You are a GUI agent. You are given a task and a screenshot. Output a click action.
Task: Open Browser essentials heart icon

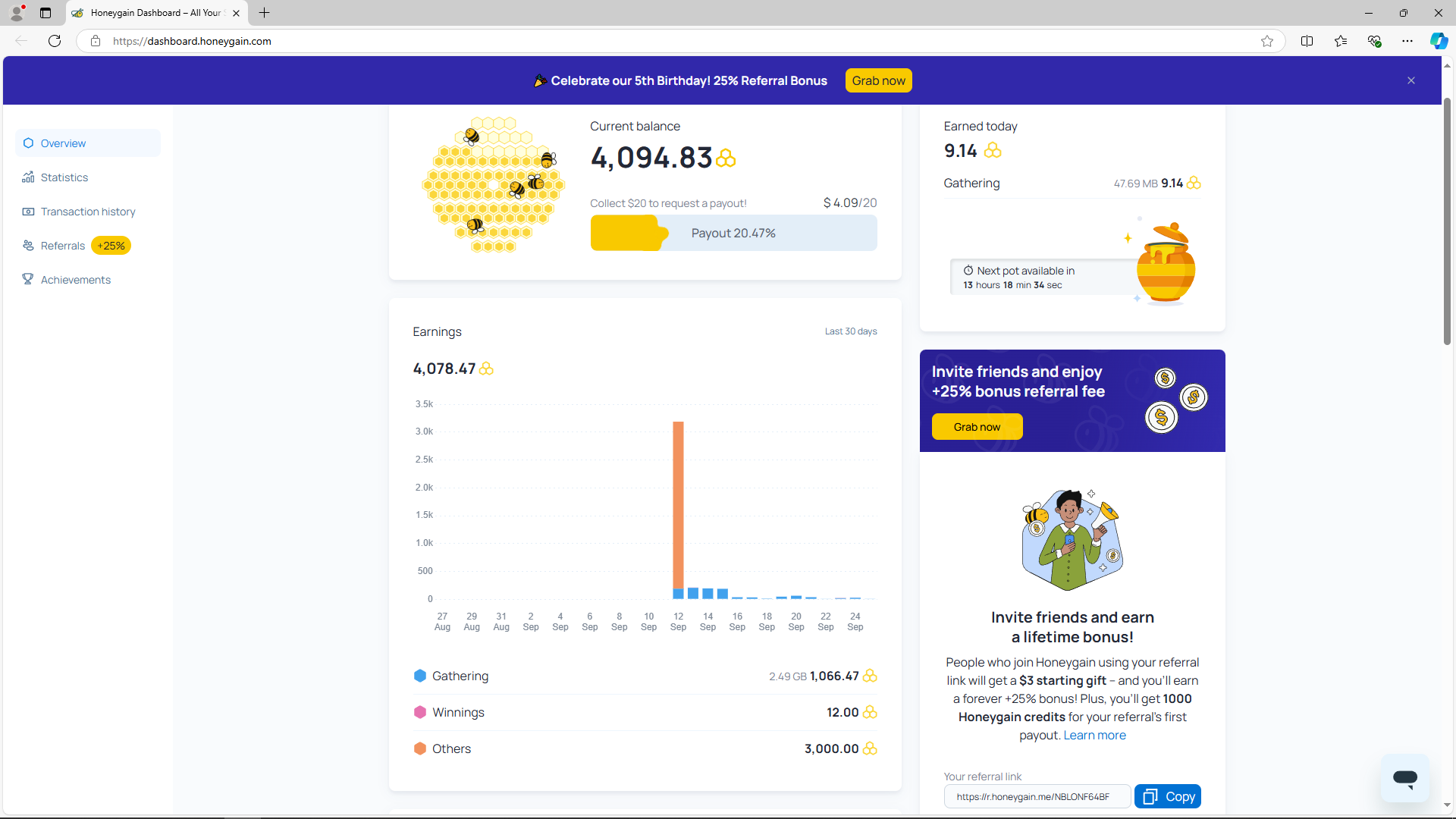tap(1374, 41)
